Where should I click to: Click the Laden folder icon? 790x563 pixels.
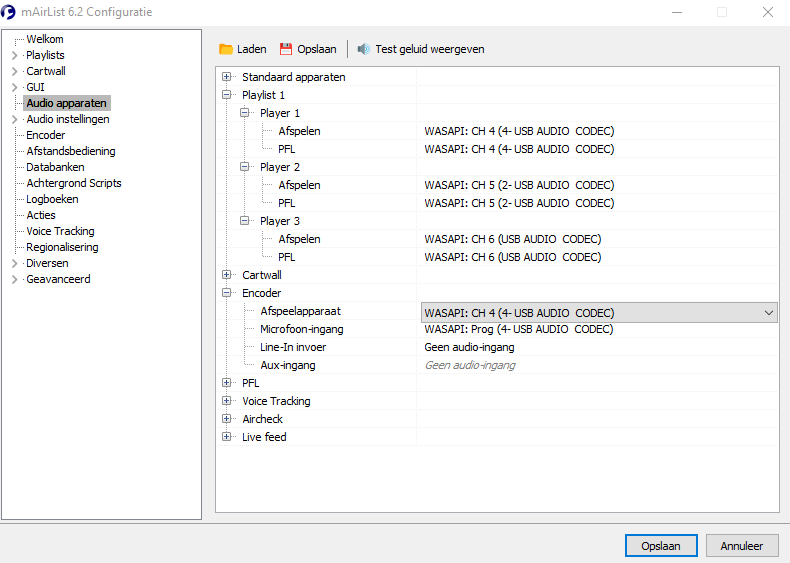click(x=226, y=49)
